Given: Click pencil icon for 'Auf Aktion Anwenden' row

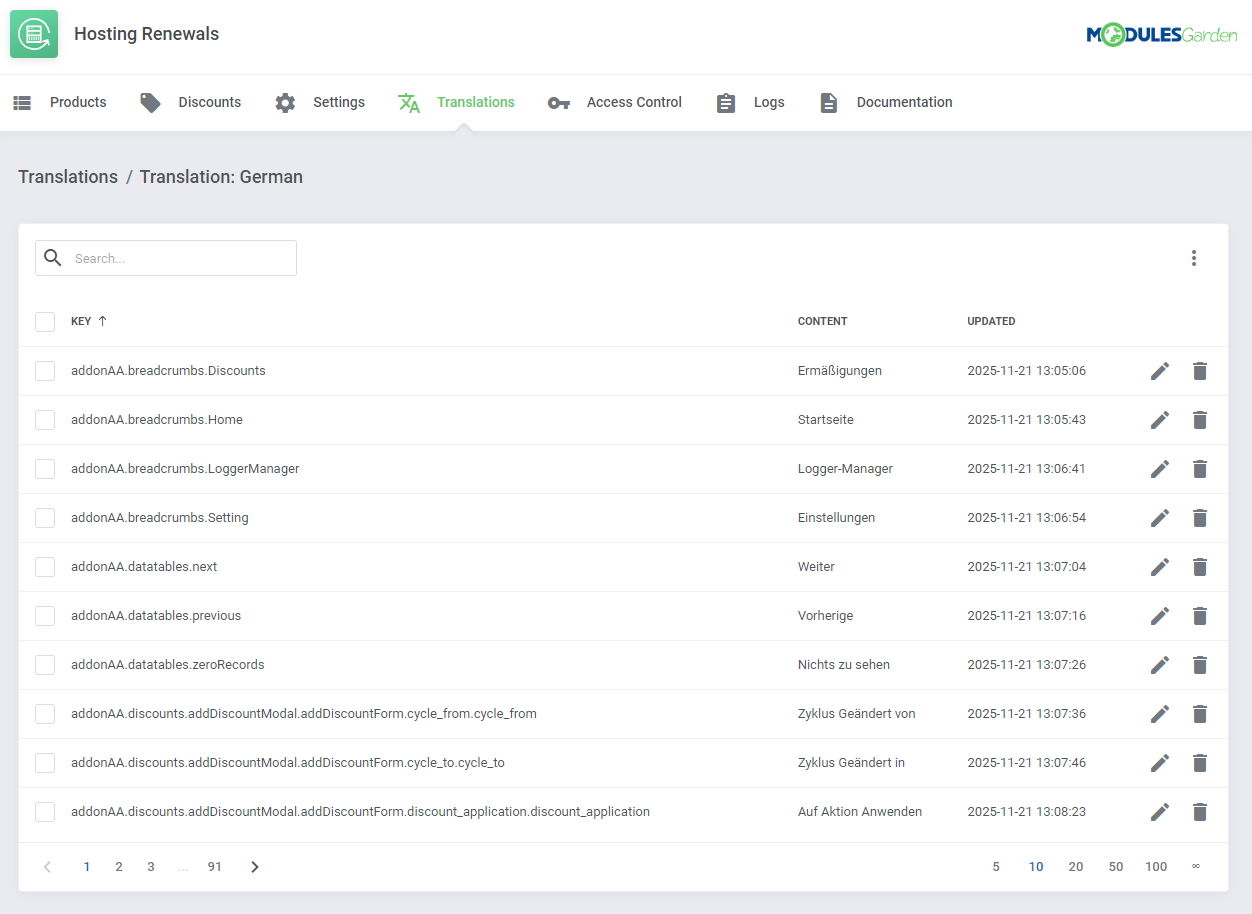Looking at the screenshot, I should [1159, 812].
